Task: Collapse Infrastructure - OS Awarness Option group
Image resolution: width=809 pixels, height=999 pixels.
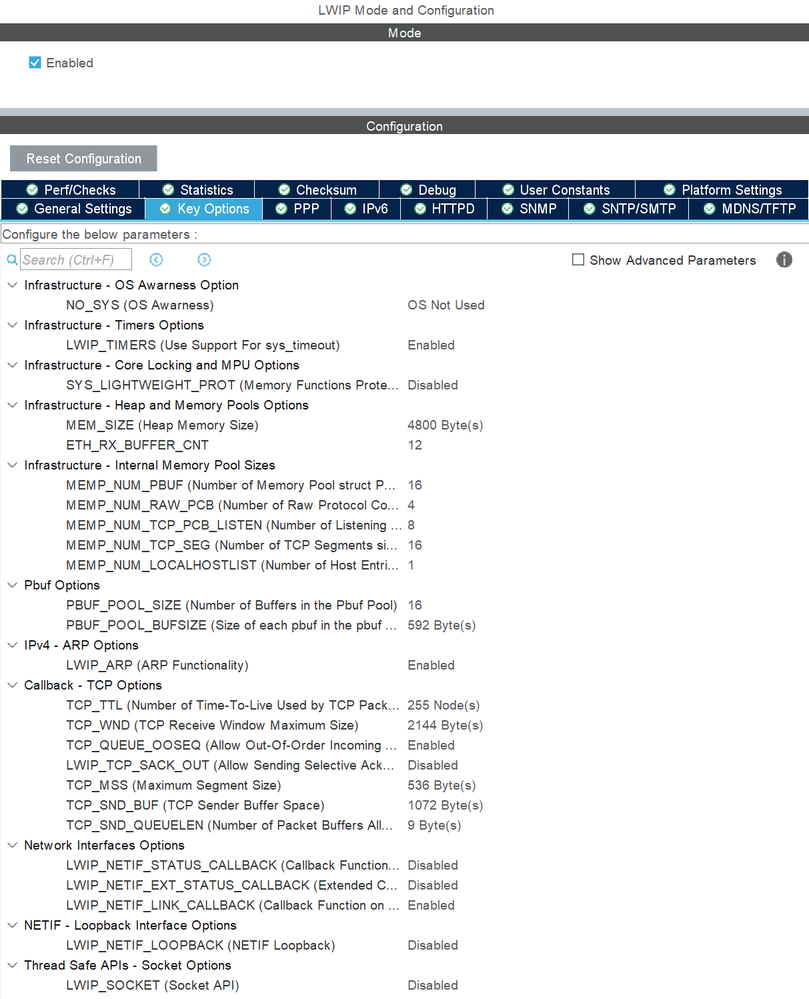Action: (12, 285)
